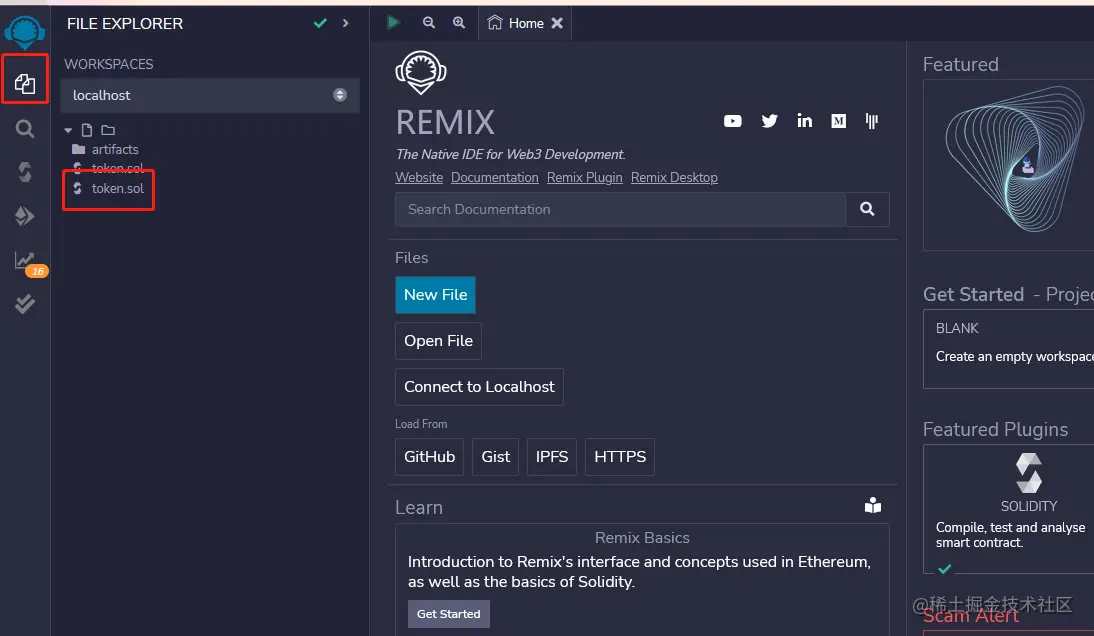Open the Remix Plugin link
1094x636 pixels.
point(585,177)
